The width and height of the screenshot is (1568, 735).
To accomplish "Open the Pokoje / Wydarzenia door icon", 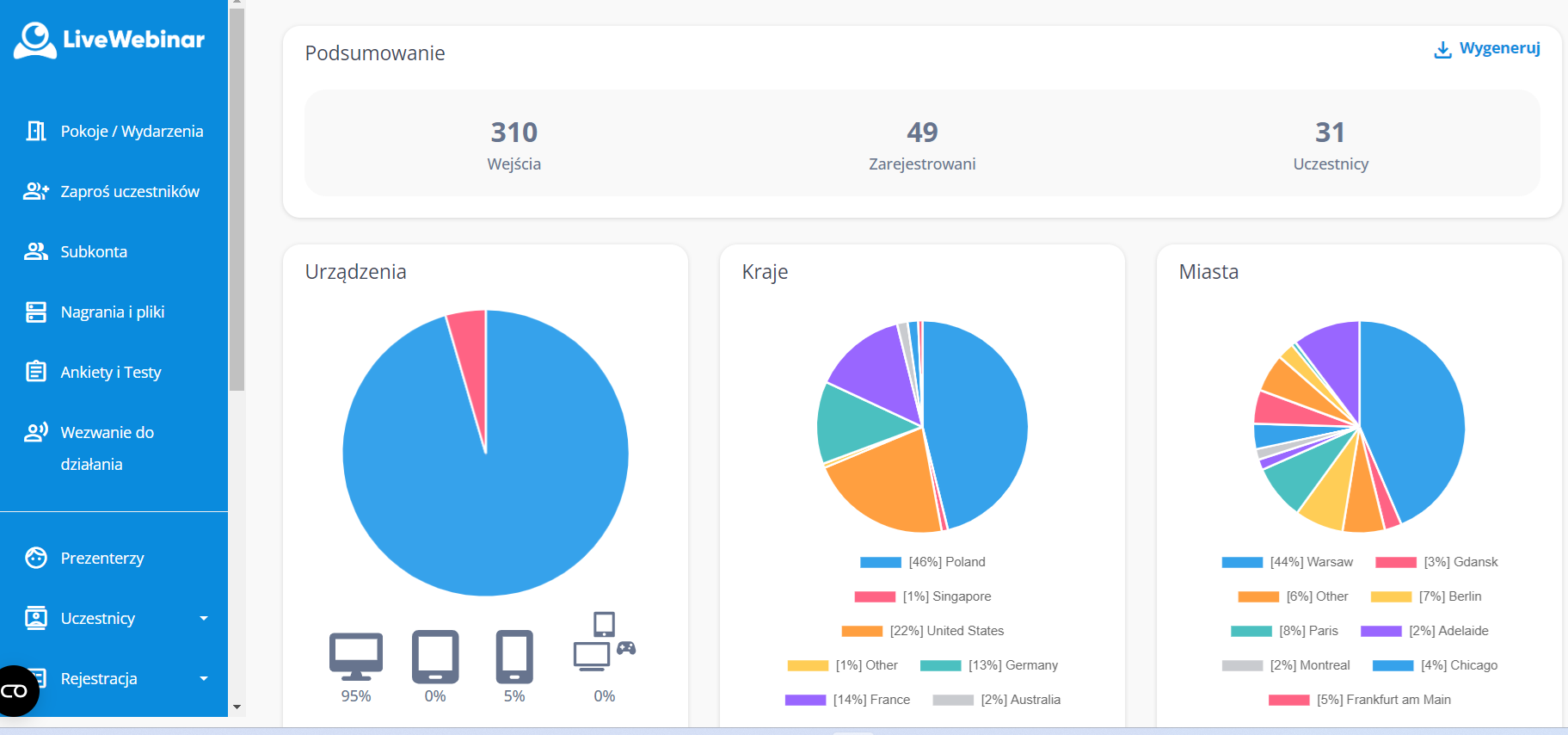I will click(36, 131).
